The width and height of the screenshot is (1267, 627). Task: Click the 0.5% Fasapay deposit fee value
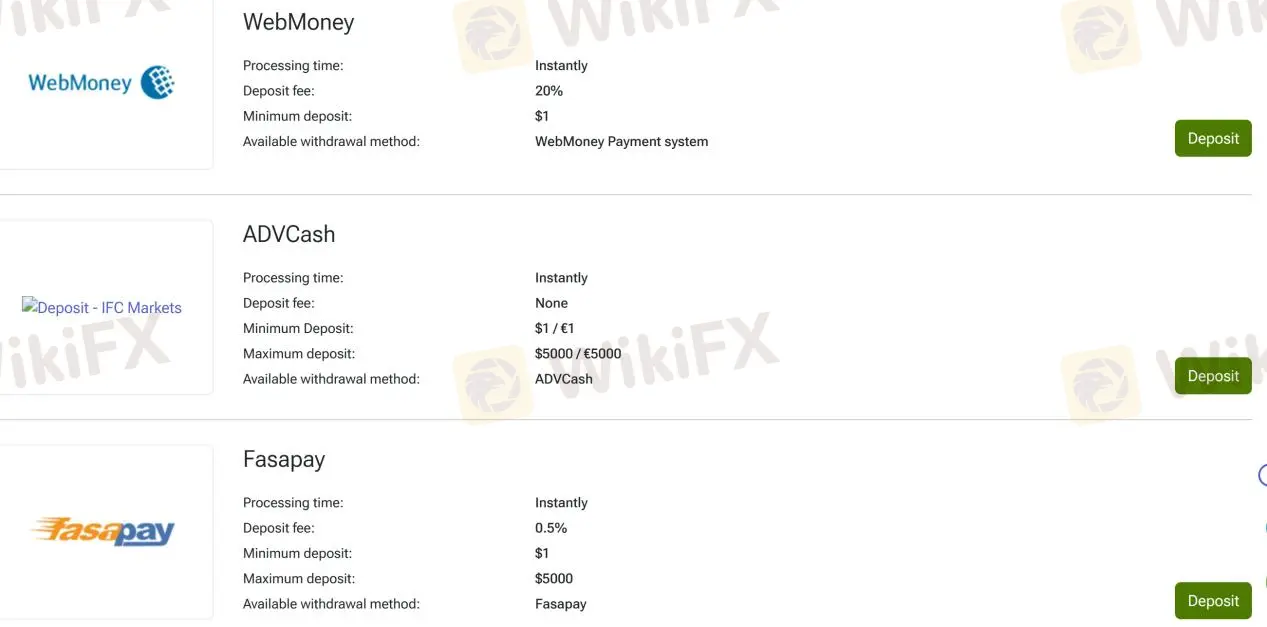(551, 528)
